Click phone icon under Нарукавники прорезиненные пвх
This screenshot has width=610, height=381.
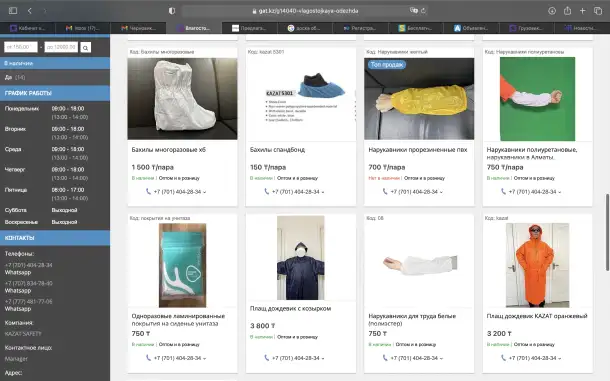385,191
